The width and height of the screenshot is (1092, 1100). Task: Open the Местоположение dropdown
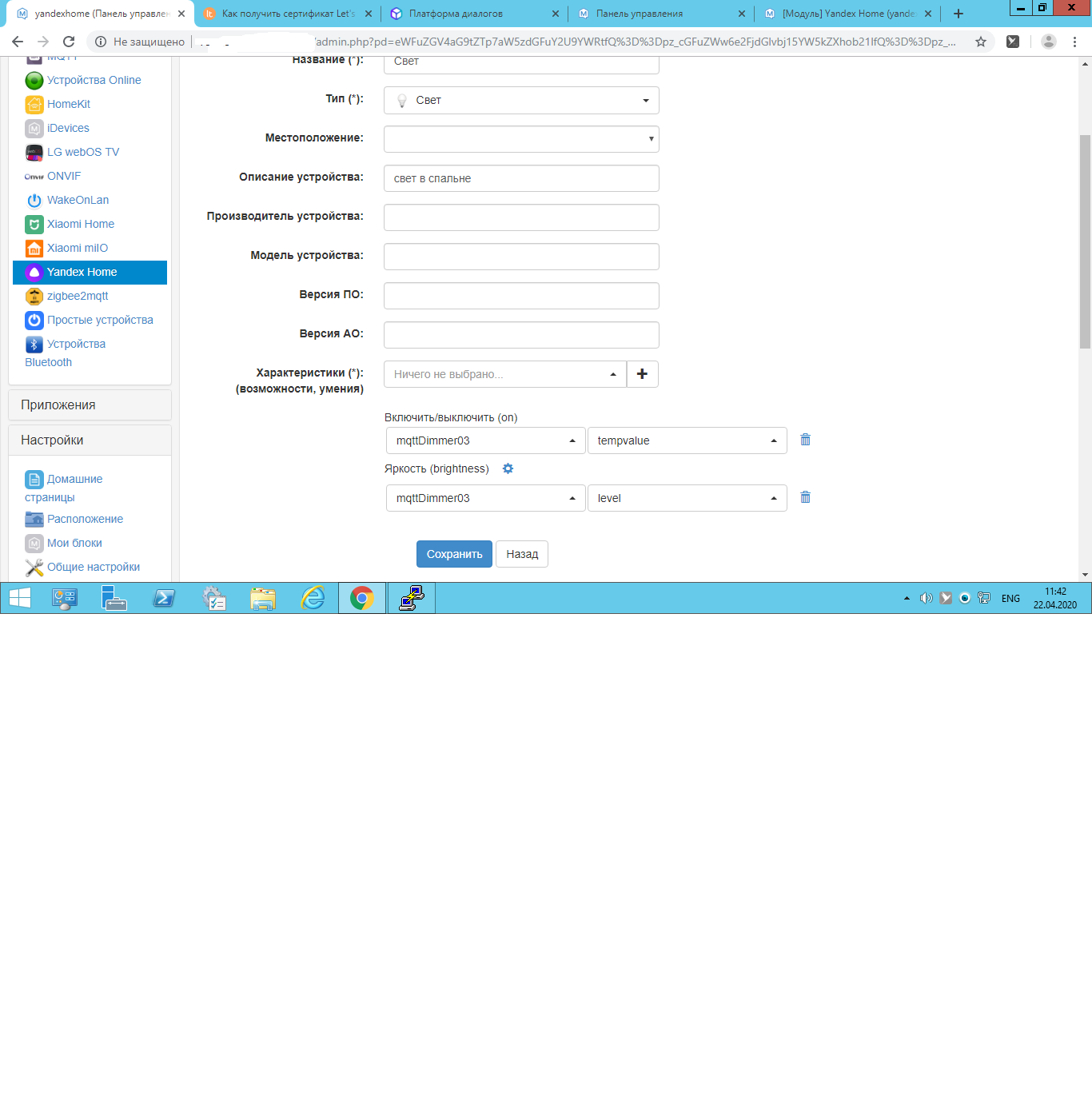(x=521, y=139)
